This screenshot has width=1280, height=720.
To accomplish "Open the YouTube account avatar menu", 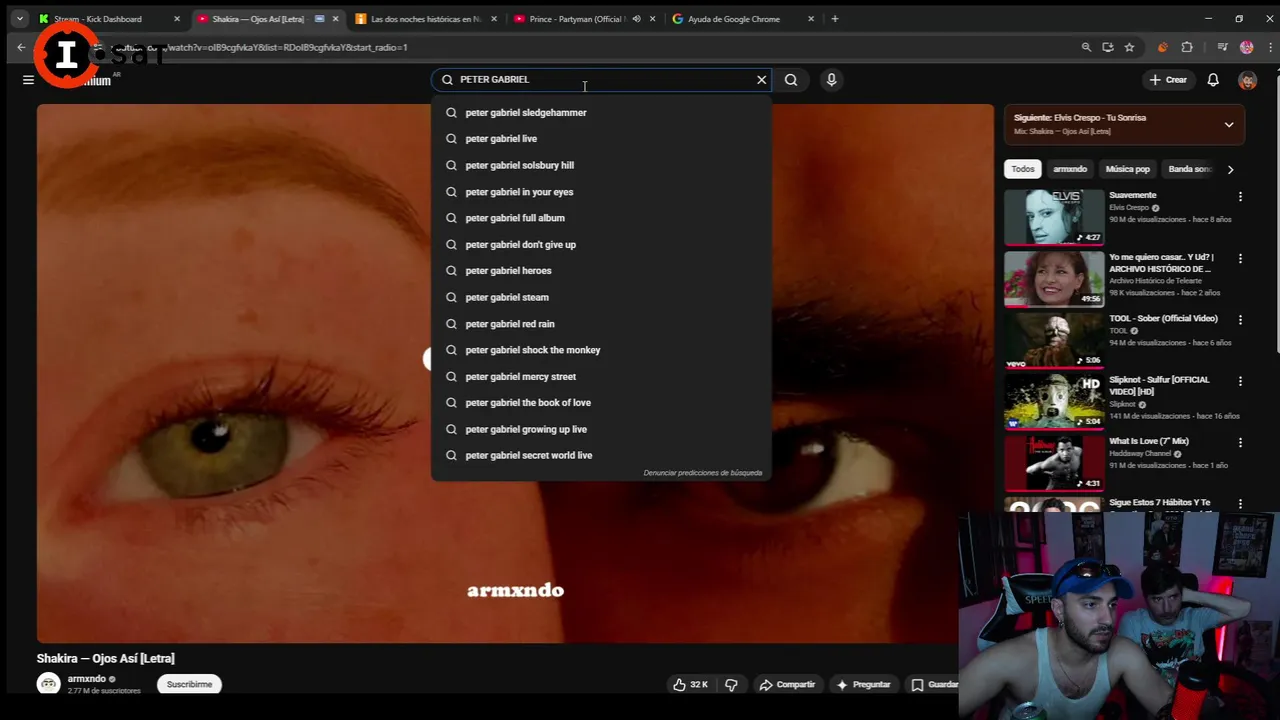I will pos(1247,80).
